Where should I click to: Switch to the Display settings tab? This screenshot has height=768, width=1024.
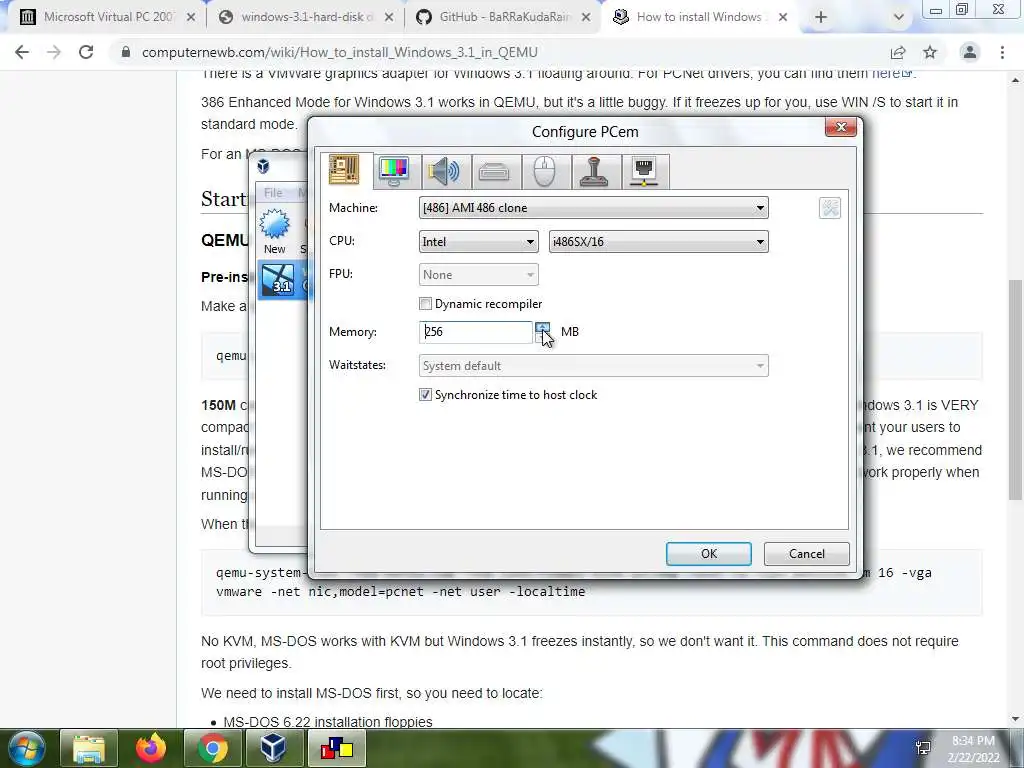394,172
